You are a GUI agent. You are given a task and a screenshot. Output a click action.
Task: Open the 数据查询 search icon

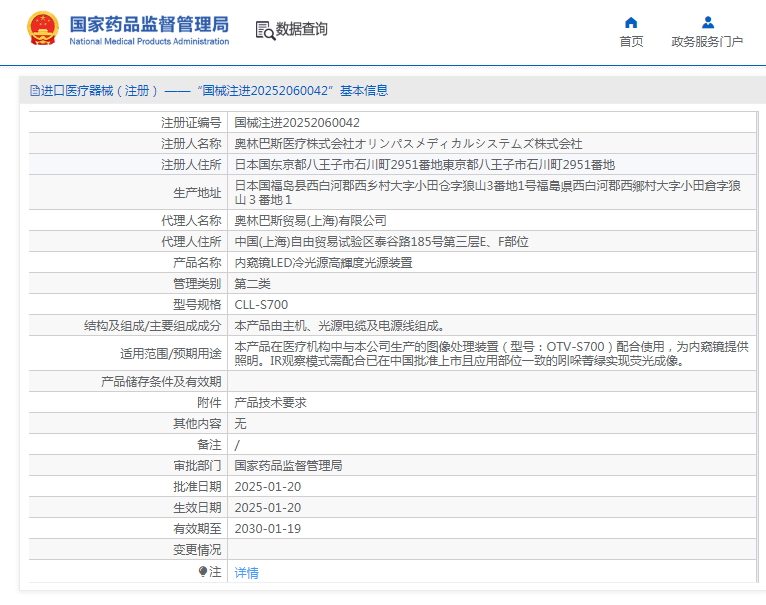[265, 30]
